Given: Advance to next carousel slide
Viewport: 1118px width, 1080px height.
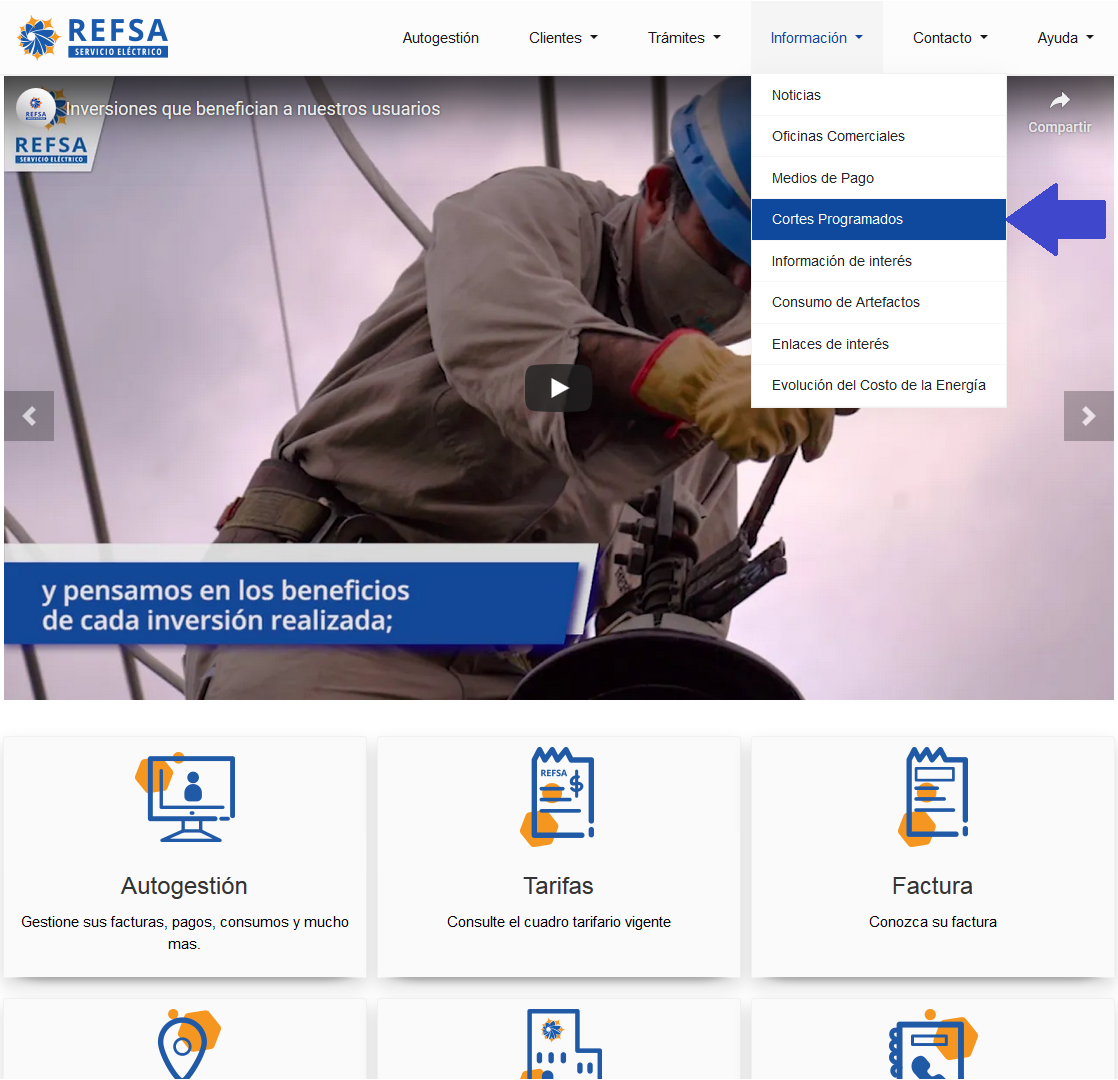Looking at the screenshot, I should 1088,416.
